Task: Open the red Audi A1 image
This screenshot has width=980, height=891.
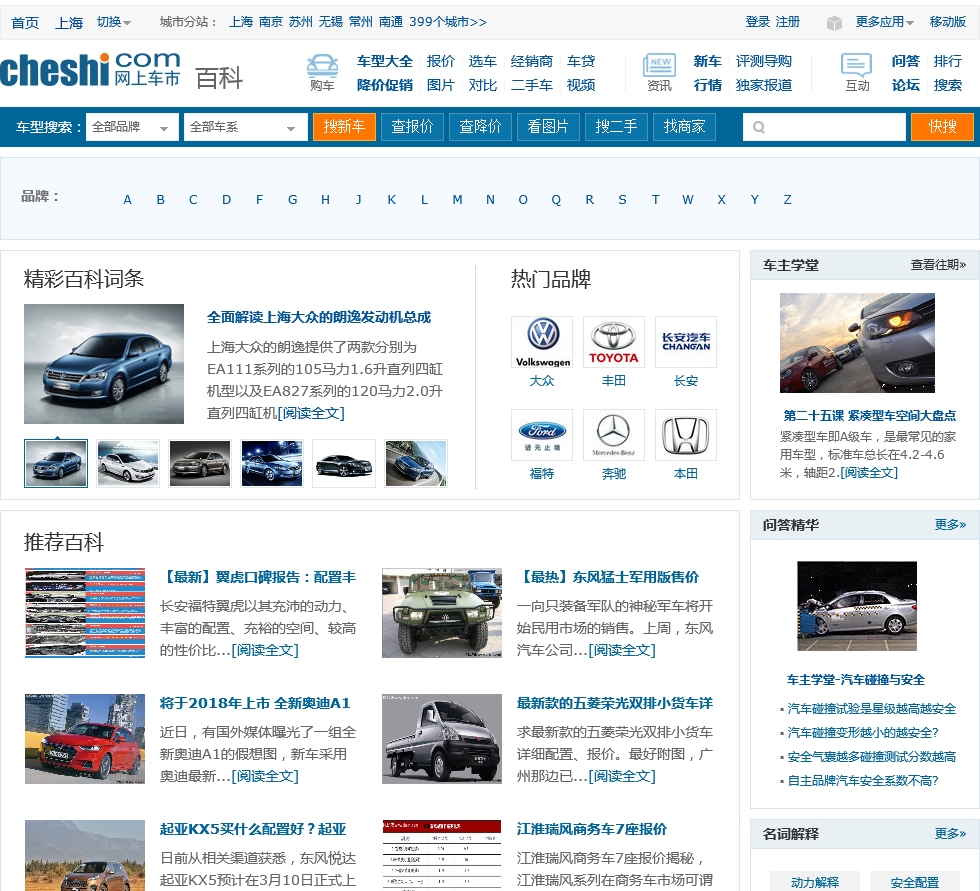Action: (x=85, y=739)
